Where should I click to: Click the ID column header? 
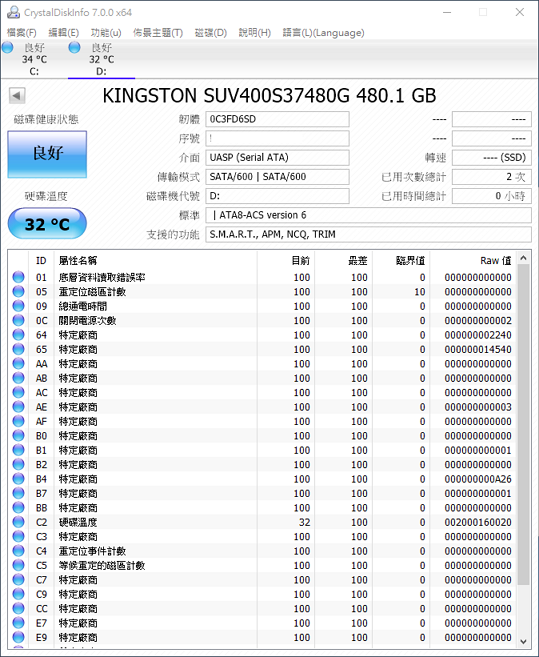click(41, 261)
